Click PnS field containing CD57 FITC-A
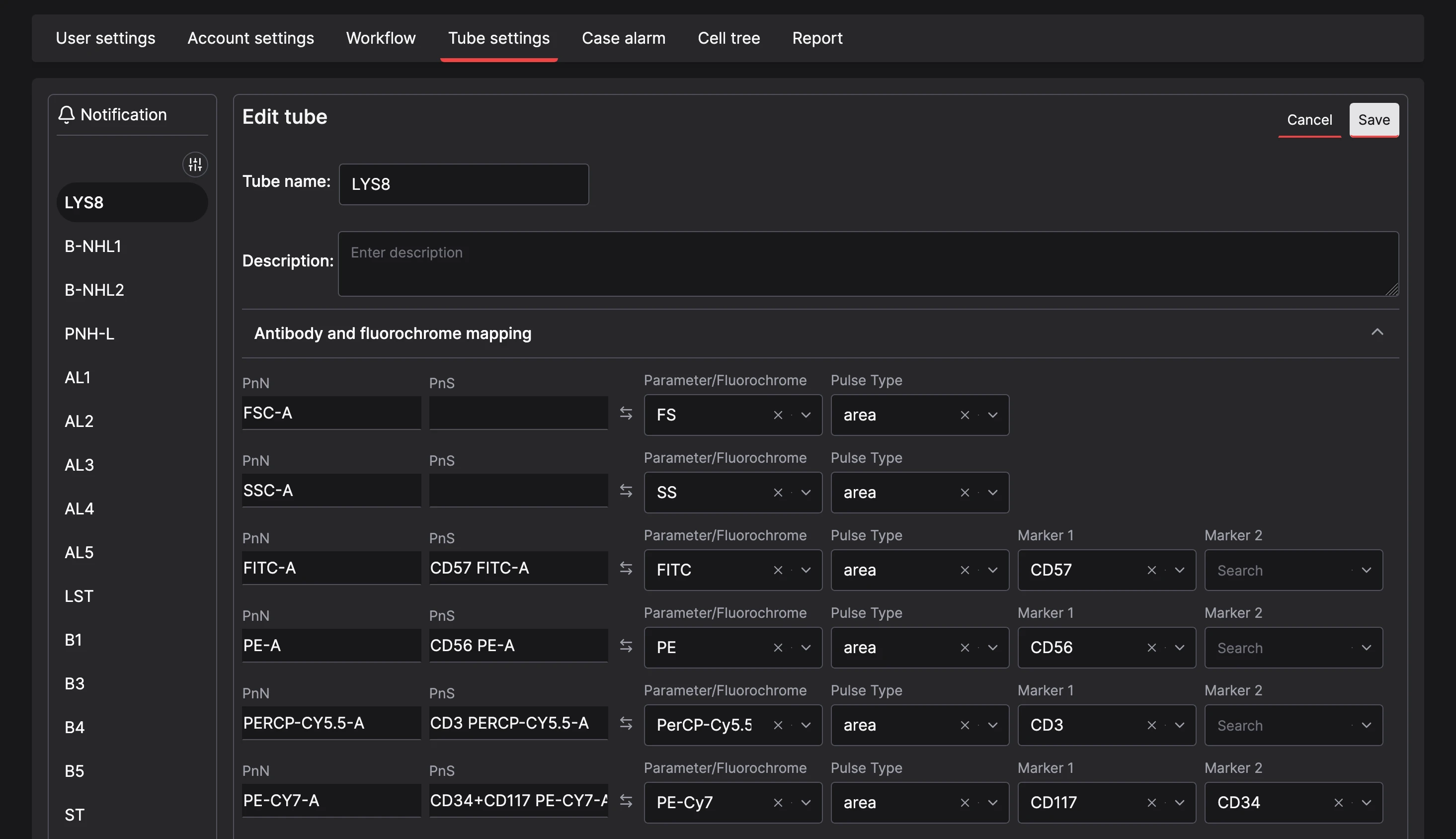The height and width of the screenshot is (839, 1456). point(518,568)
